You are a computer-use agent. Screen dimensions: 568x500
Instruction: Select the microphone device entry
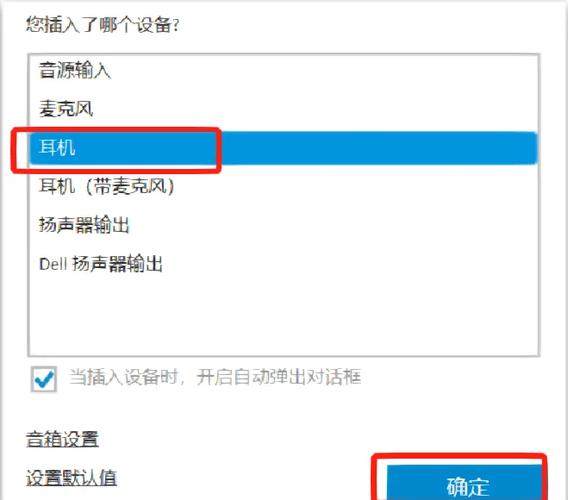point(284,109)
